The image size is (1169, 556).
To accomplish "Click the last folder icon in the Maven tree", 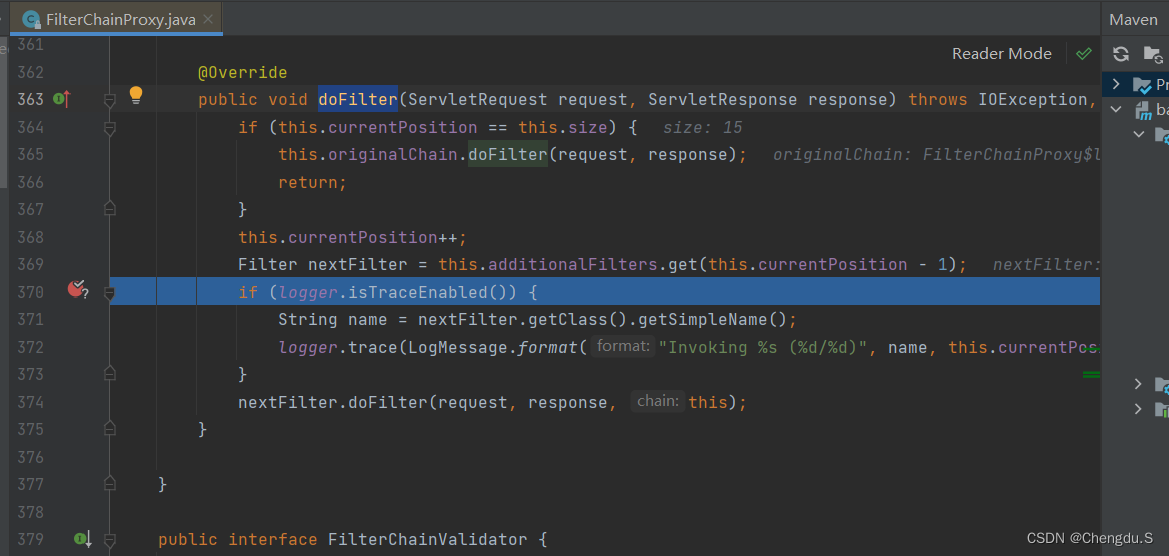I will tap(1162, 408).
